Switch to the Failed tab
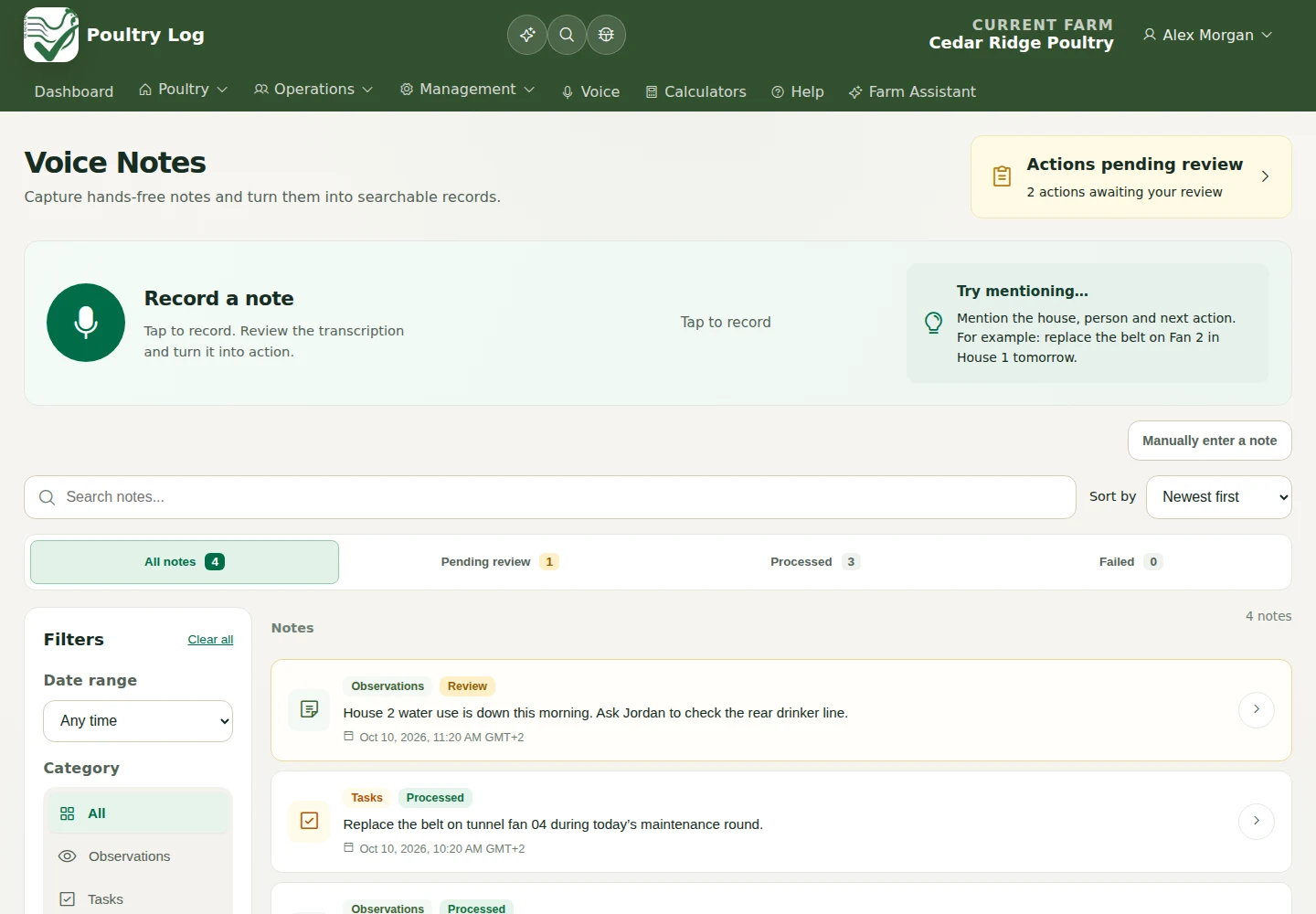1316x914 pixels. click(1130, 562)
